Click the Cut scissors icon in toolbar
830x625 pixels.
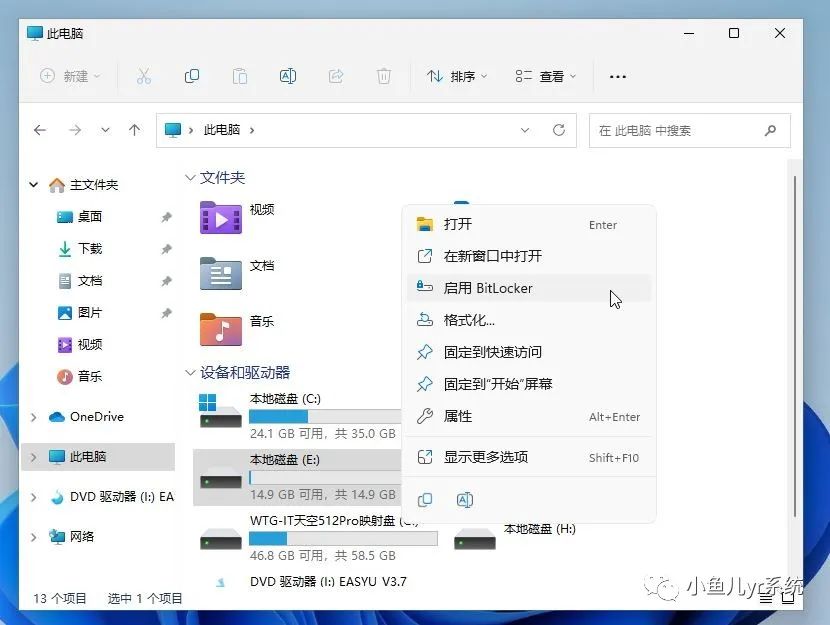pyautogui.click(x=143, y=76)
